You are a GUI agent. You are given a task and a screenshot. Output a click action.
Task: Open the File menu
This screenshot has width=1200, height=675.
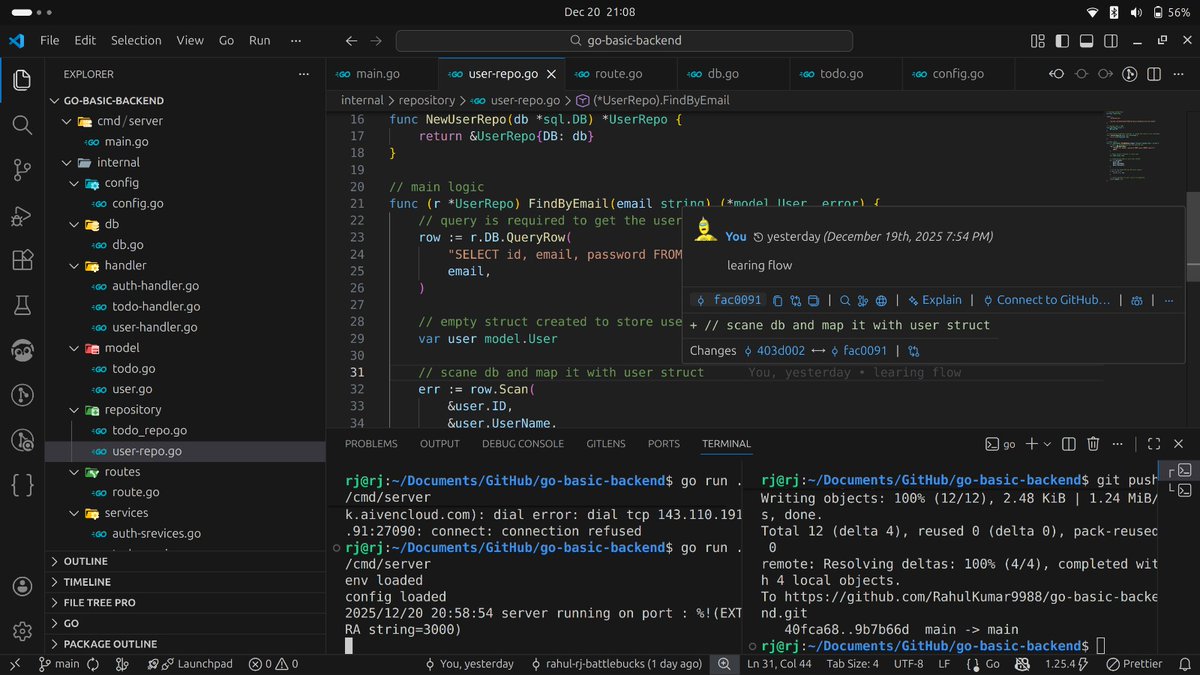click(50, 41)
